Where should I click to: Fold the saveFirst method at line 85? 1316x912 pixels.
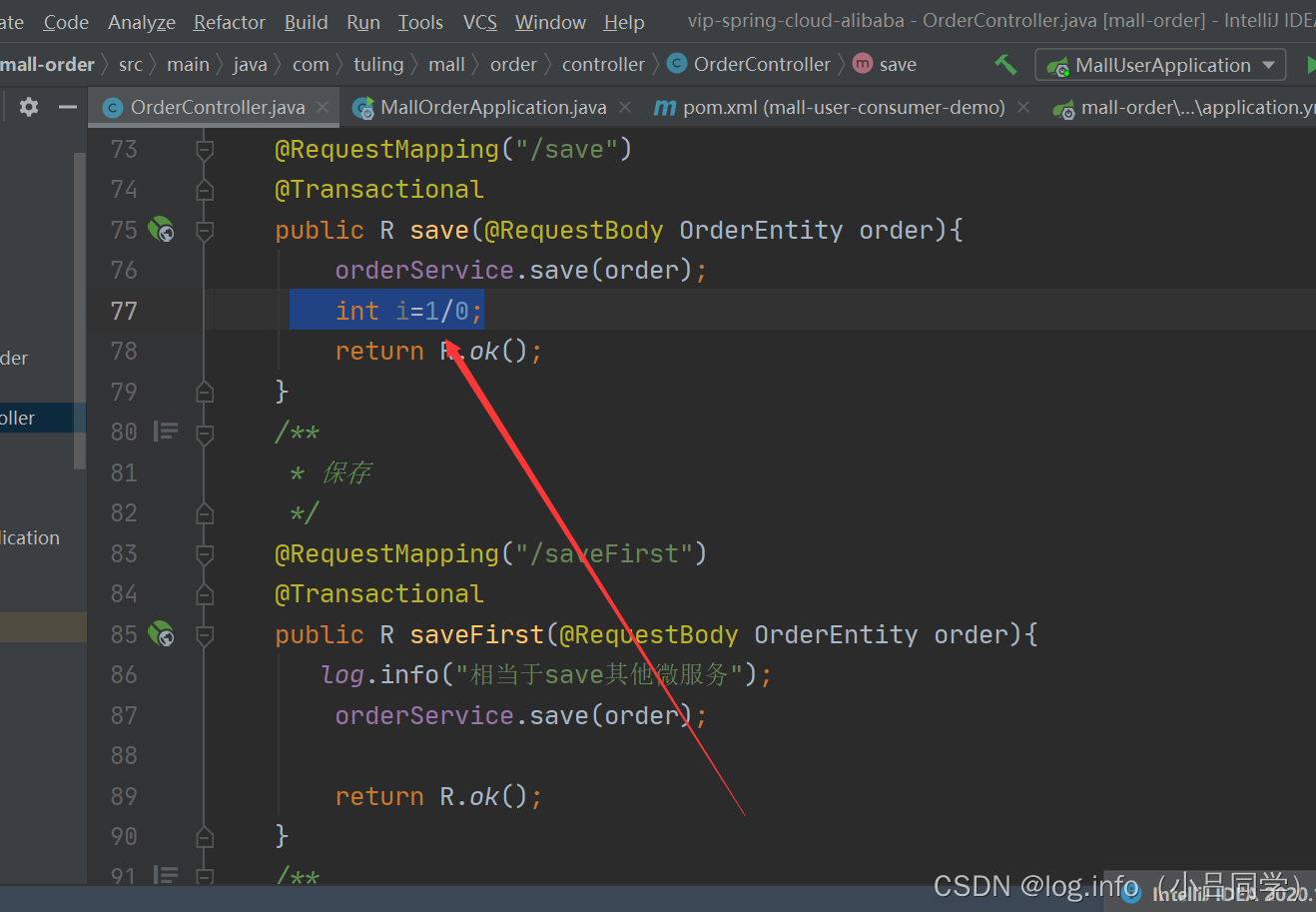click(x=205, y=635)
